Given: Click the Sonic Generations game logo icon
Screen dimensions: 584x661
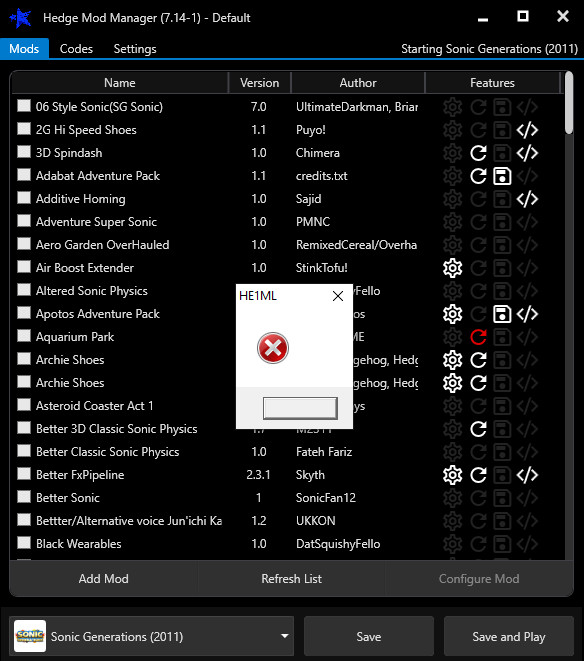Looking at the screenshot, I should (30, 636).
